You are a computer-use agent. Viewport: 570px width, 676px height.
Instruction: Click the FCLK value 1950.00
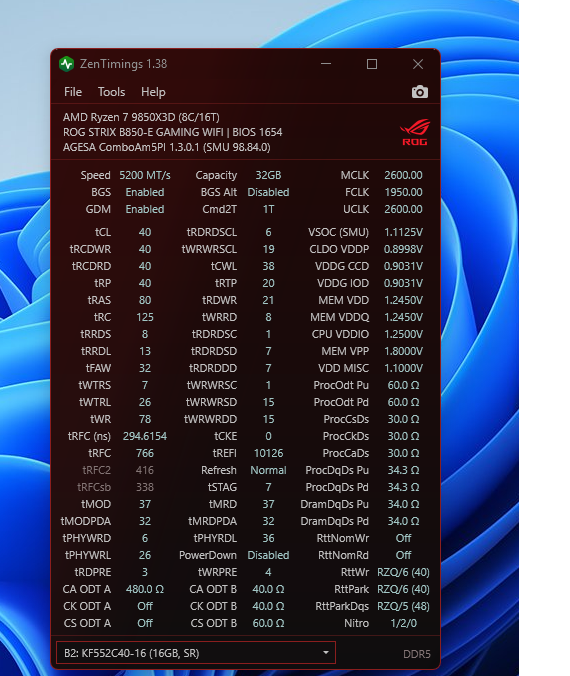403,192
